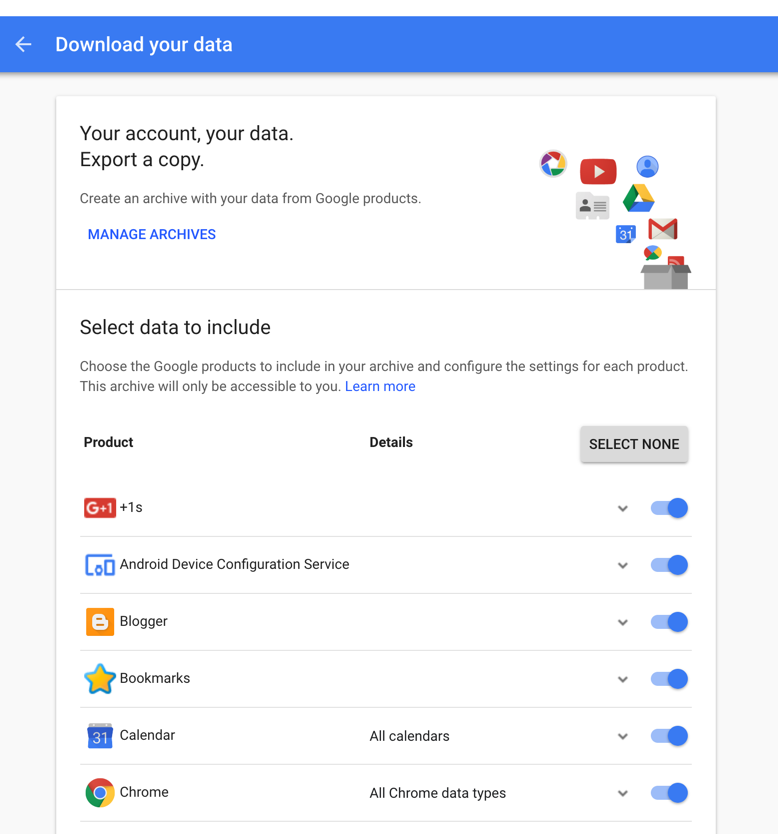
Task: Click the All calendars details text
Action: pos(409,736)
